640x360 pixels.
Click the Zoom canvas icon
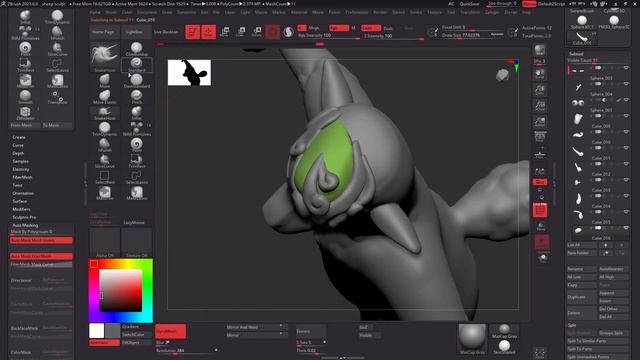coord(540,90)
